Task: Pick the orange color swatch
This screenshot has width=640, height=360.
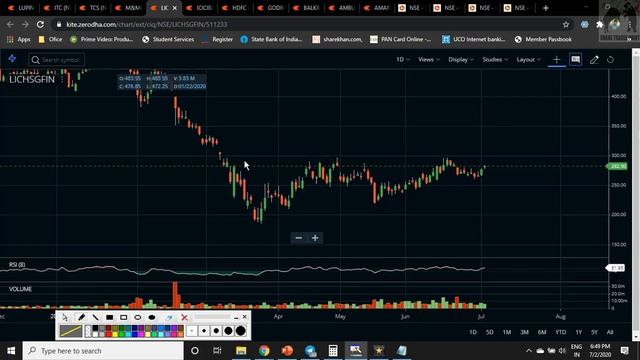Action: [x=180, y=334]
